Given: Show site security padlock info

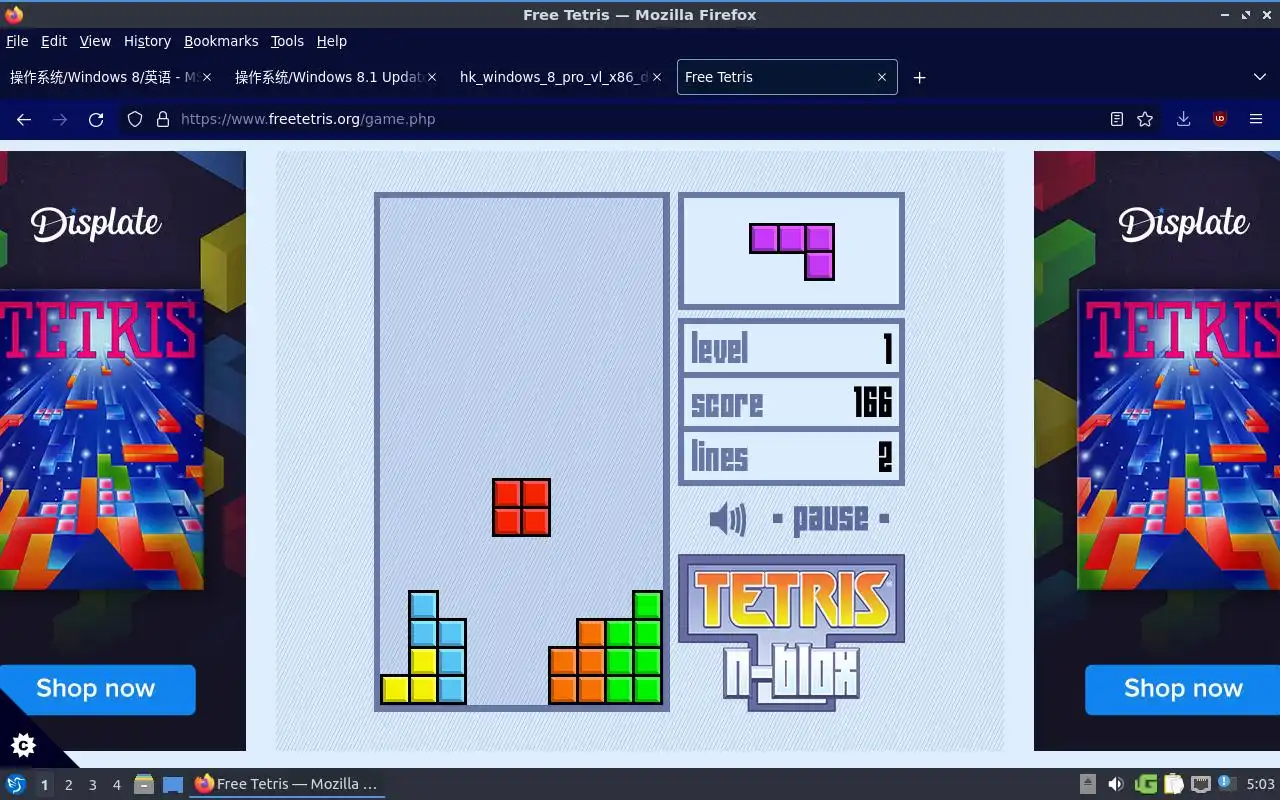Looking at the screenshot, I should click(x=163, y=119).
